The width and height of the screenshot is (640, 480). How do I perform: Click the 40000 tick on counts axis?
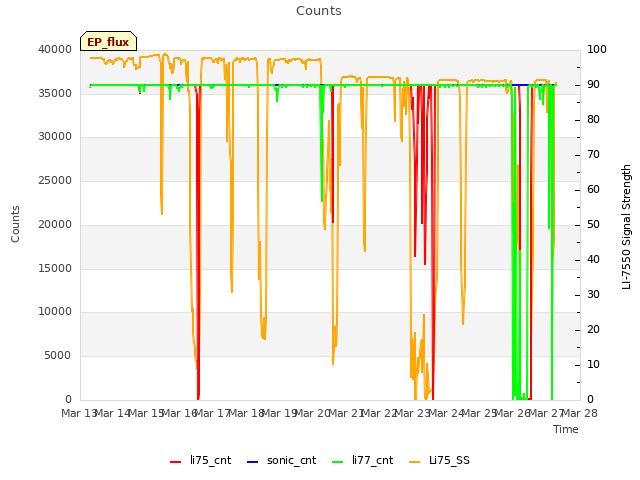coord(55,49)
